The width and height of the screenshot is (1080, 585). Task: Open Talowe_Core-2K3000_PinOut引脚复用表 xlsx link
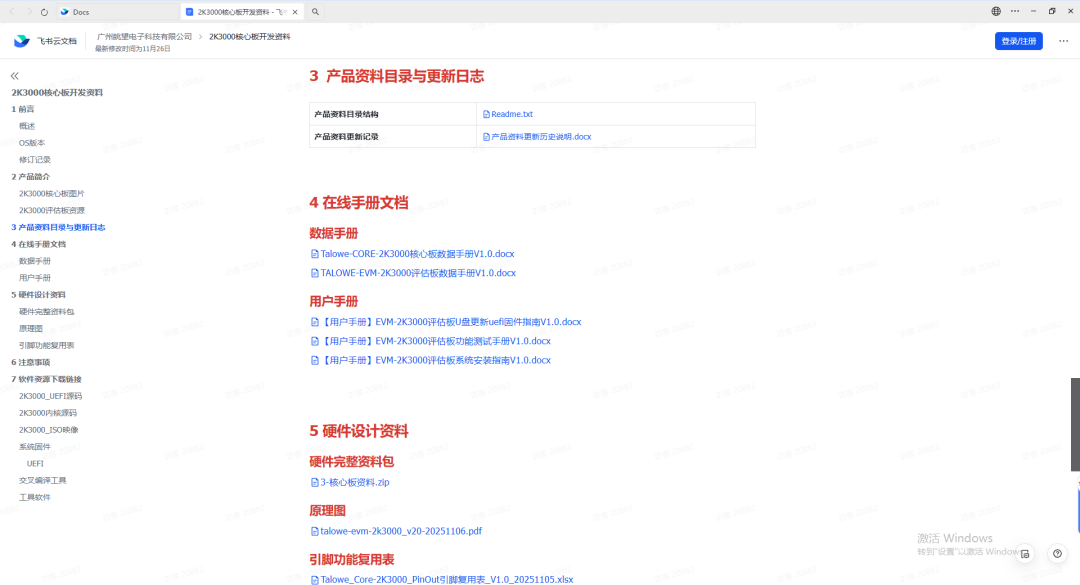(x=446, y=579)
